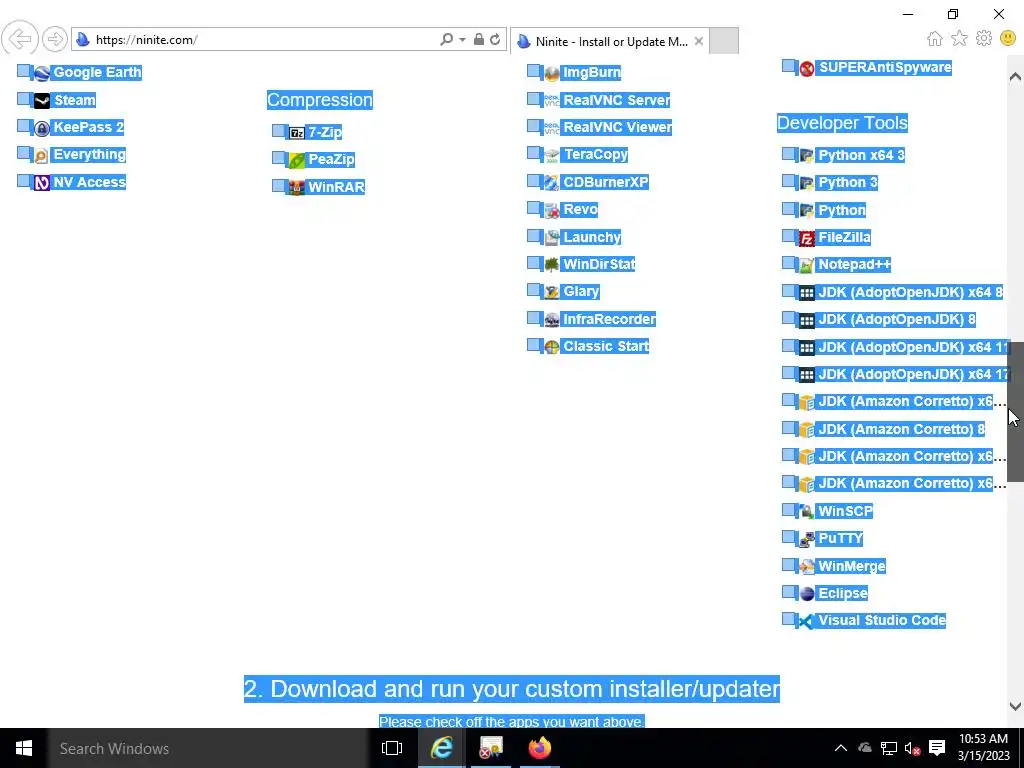Viewport: 1024px width, 768px height.
Task: Click the Classic Start shell icon
Action: (552, 347)
